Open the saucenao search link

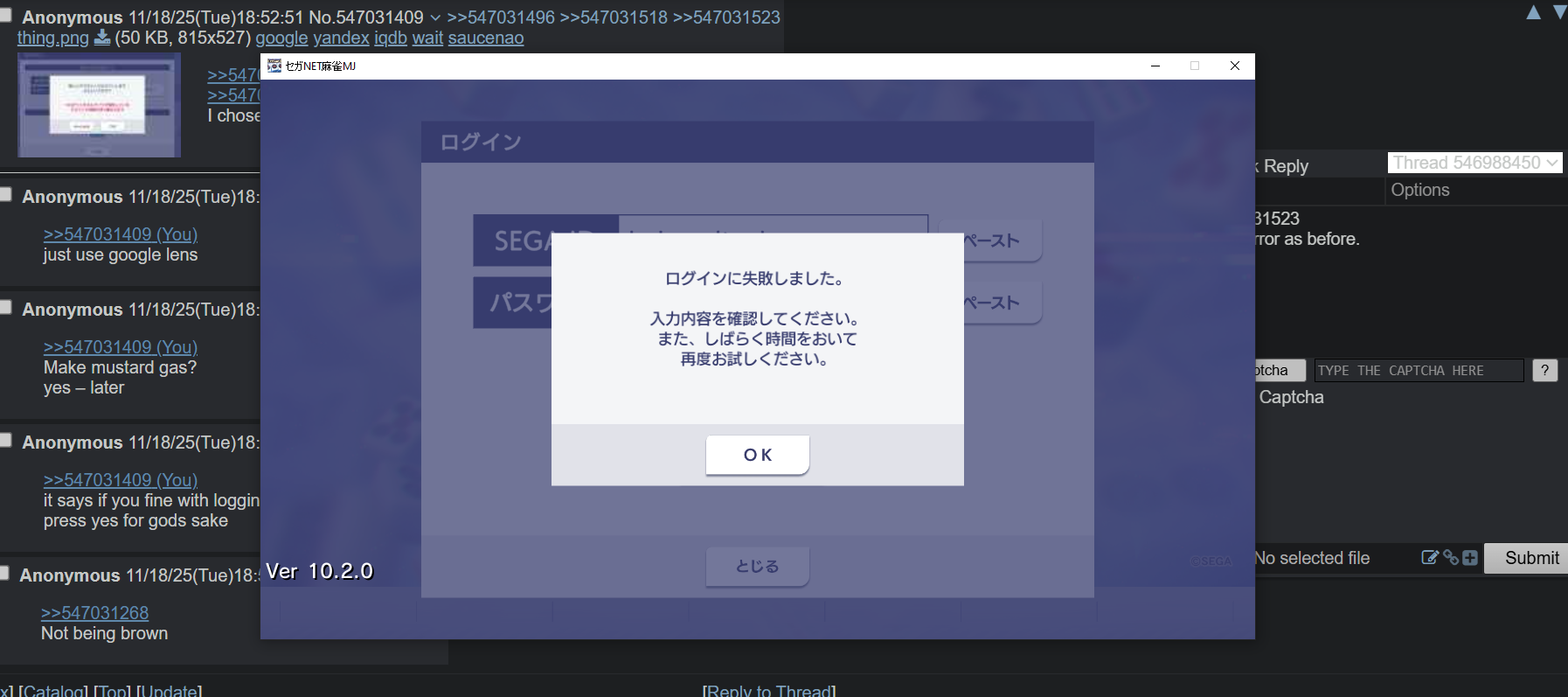[486, 38]
